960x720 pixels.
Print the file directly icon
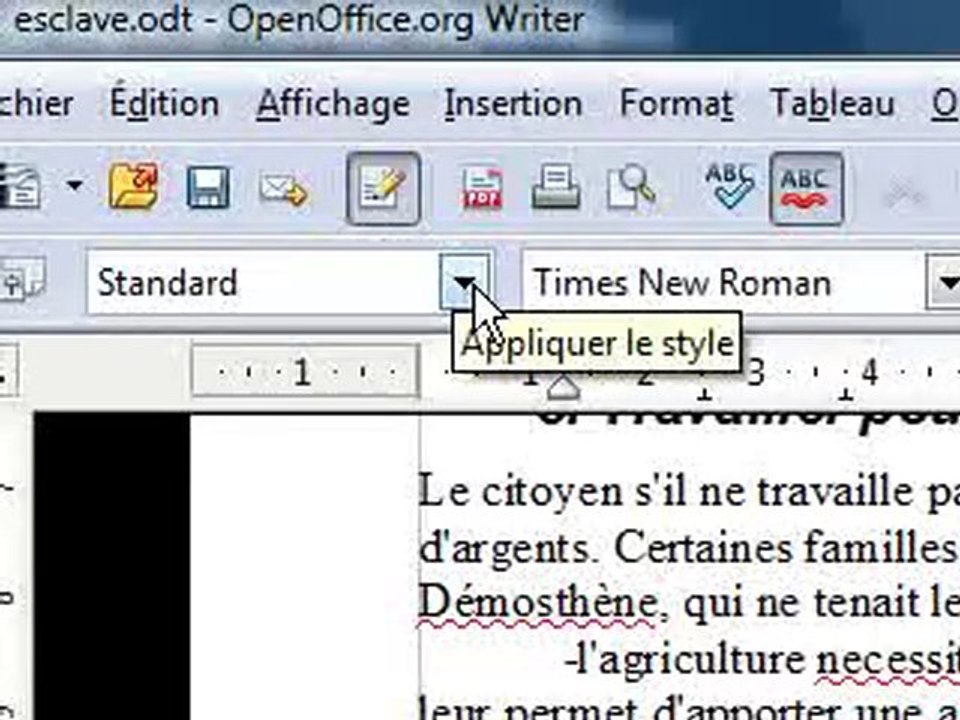[x=556, y=187]
